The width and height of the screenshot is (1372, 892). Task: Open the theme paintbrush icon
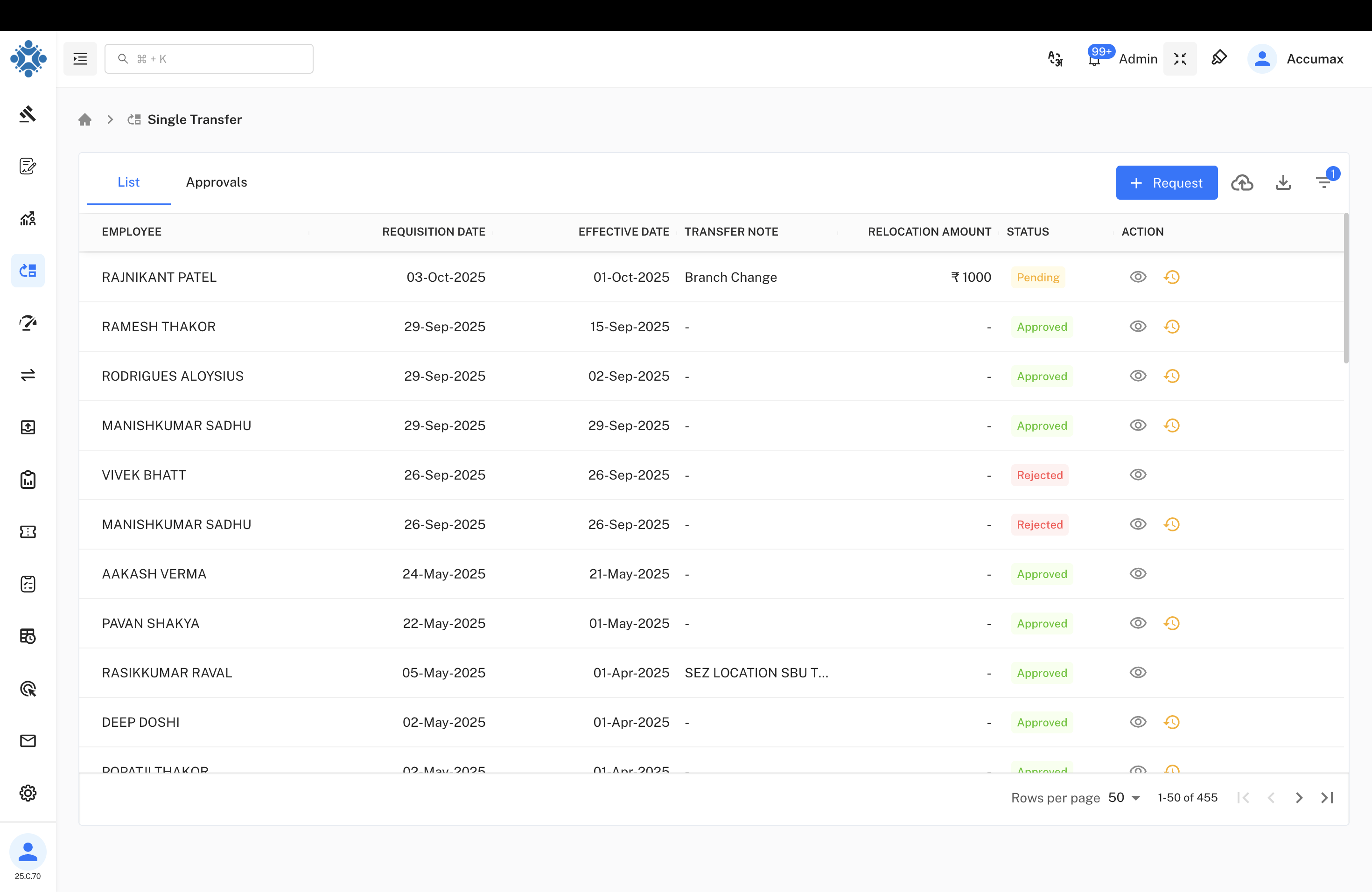point(1219,58)
